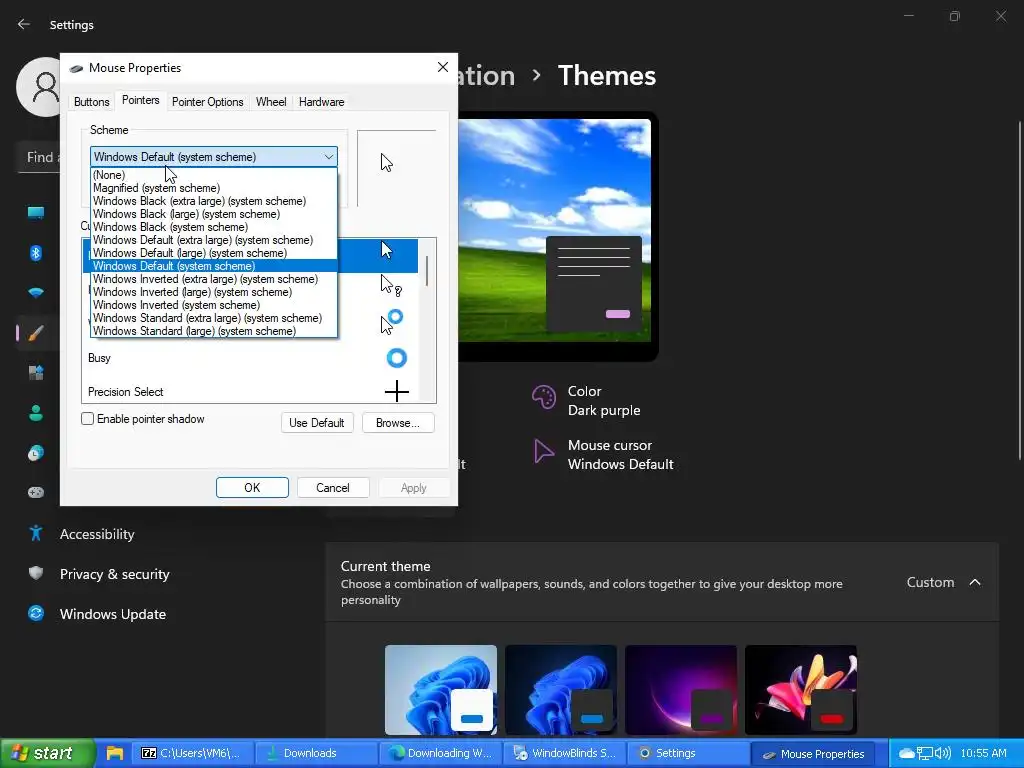Open file explorer folder icon in taskbar
The image size is (1024, 768).
115,753
